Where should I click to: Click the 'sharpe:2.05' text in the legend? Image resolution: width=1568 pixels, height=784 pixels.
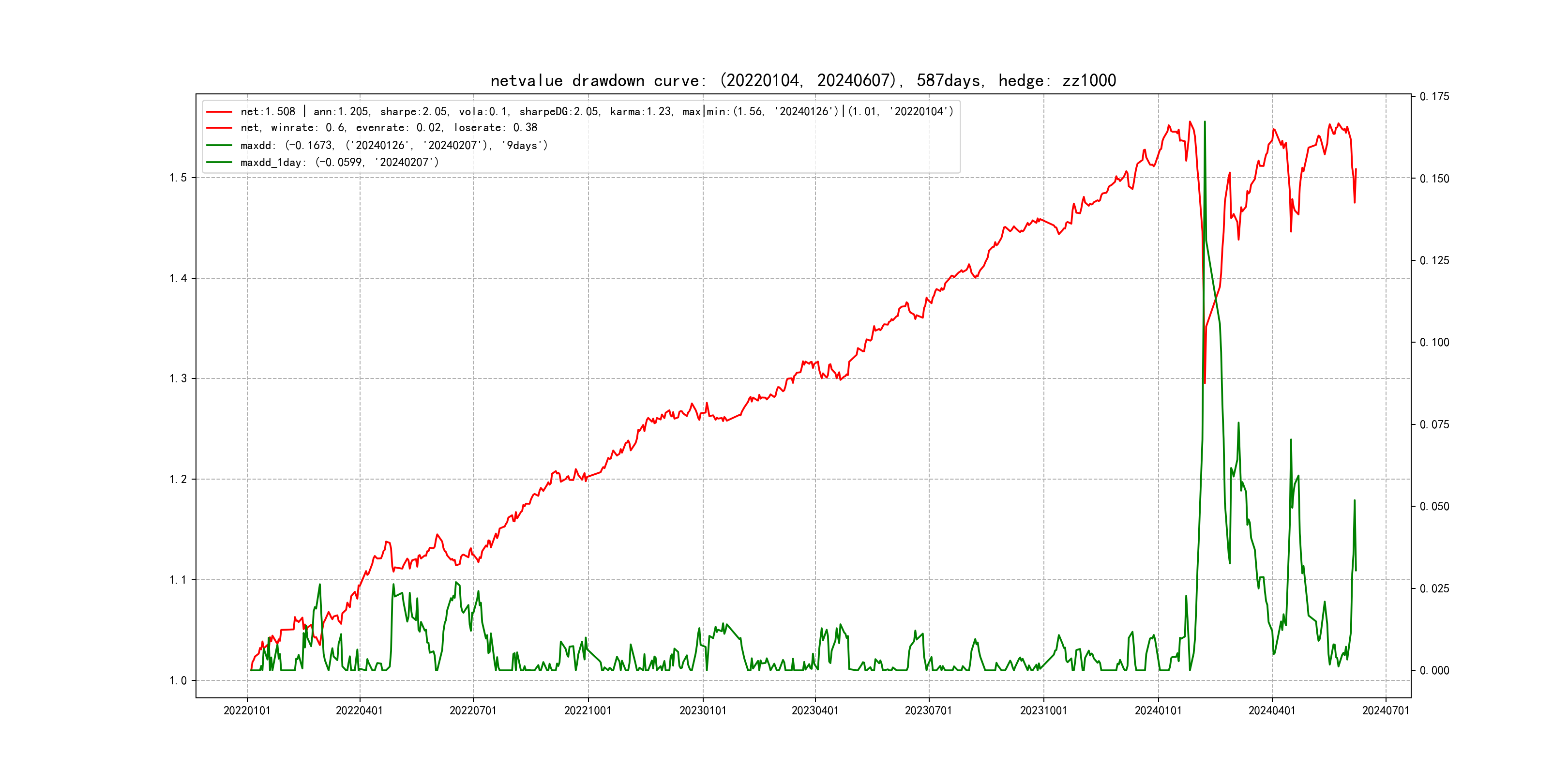click(x=415, y=112)
